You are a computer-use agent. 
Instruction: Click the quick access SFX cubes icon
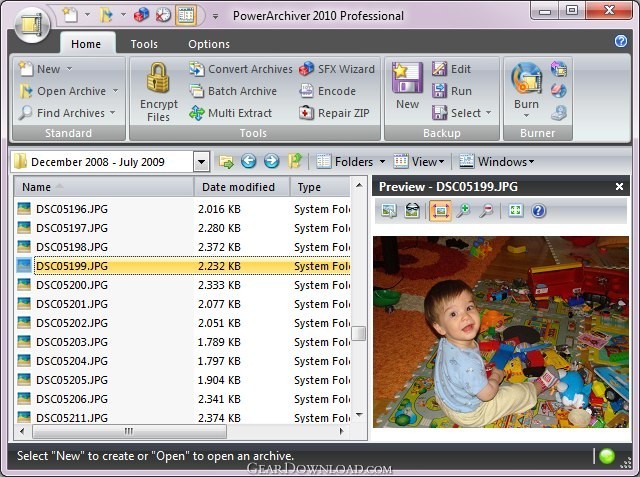pyautogui.click(x=142, y=15)
